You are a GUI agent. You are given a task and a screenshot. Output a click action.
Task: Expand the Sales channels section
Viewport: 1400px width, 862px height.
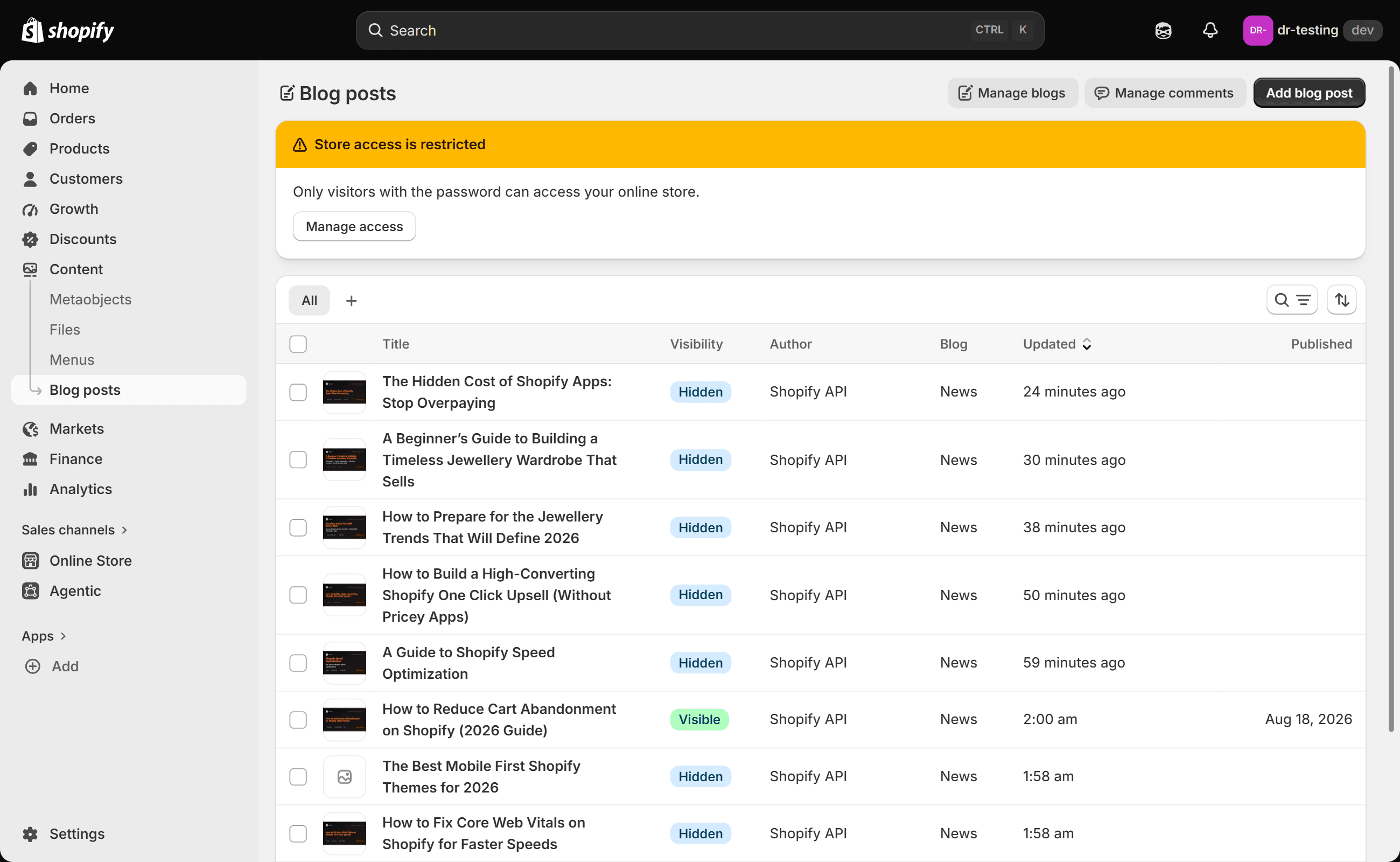(75, 530)
